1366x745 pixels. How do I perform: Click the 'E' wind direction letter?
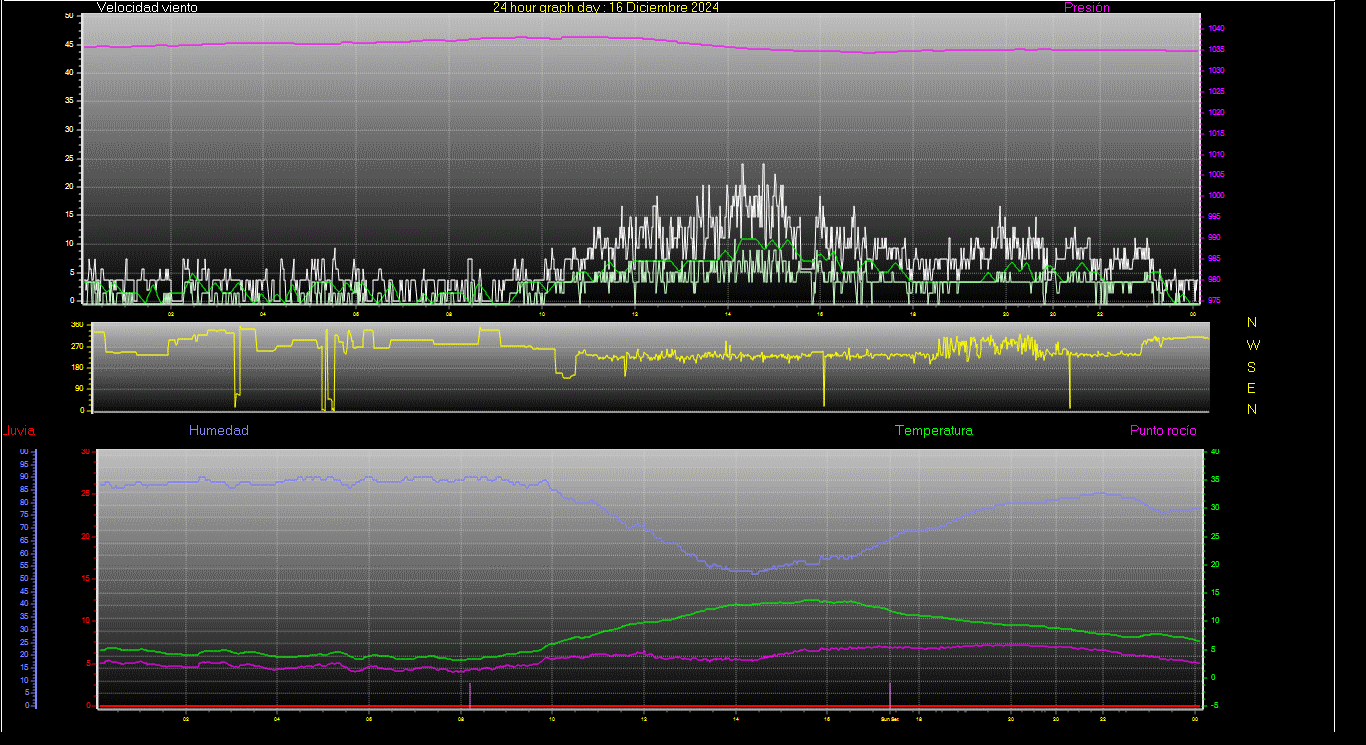[x=1252, y=388]
